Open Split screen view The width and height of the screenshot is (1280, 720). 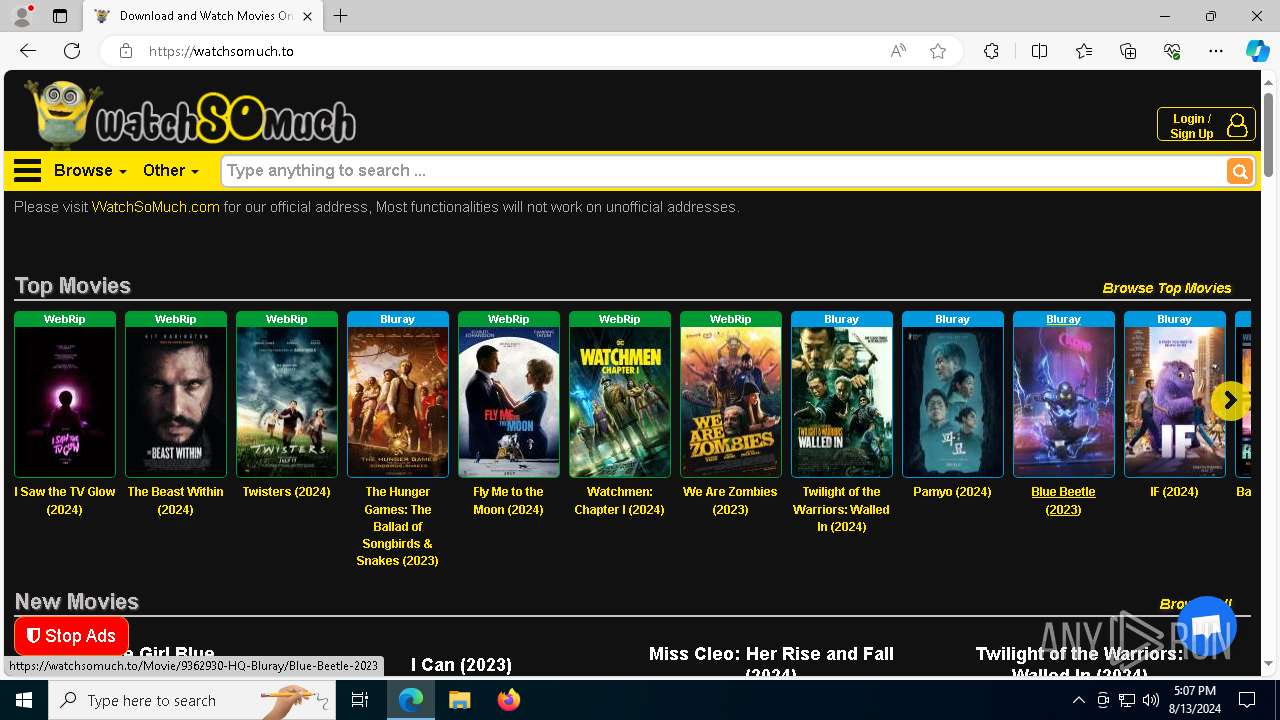pos(1039,51)
